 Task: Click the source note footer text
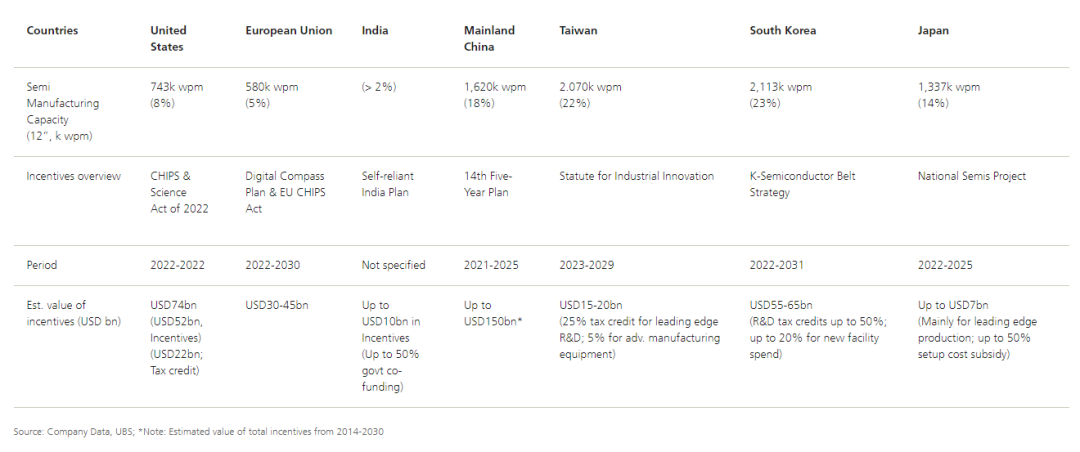[198, 432]
